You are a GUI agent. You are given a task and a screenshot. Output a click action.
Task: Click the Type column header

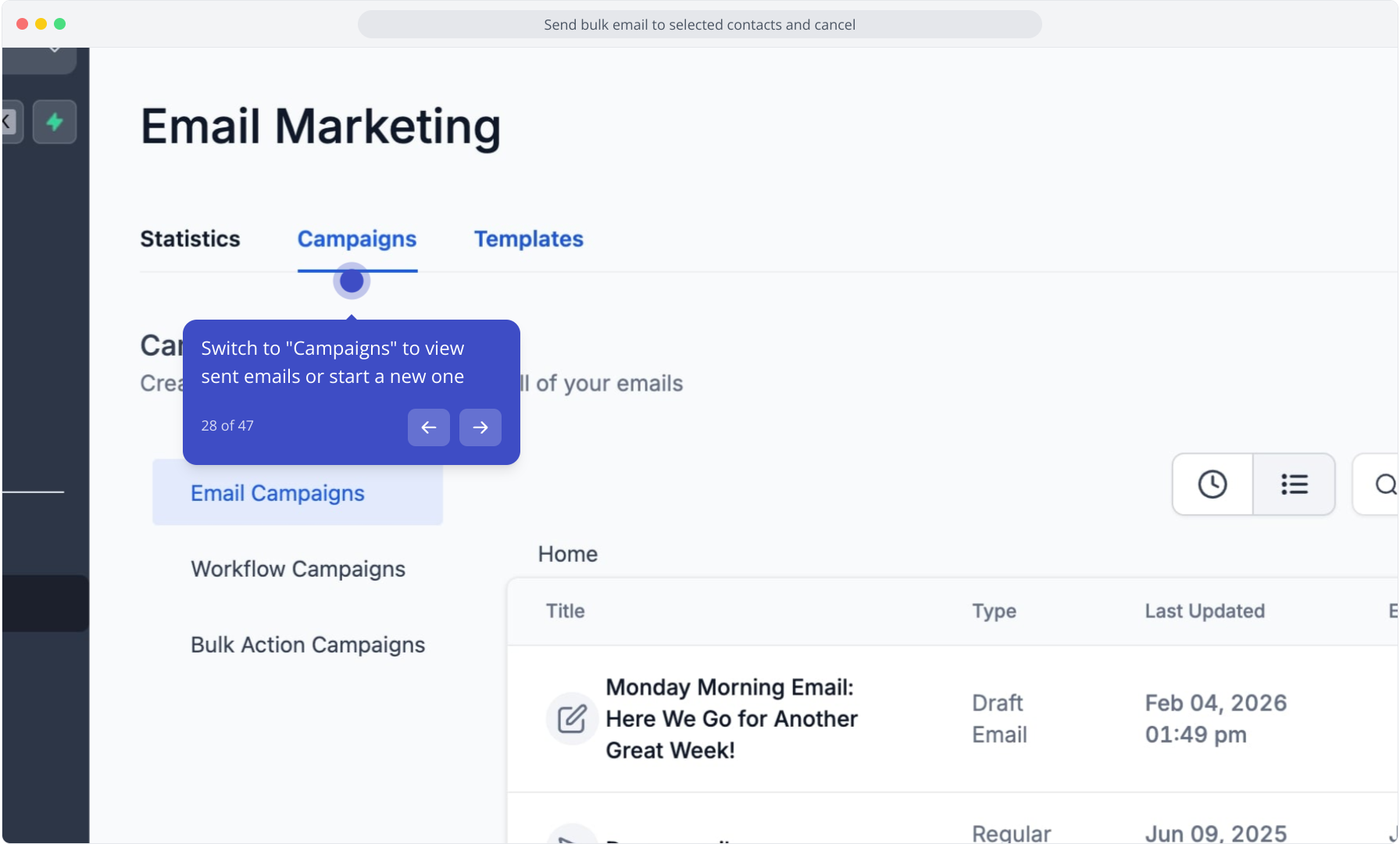pos(995,611)
